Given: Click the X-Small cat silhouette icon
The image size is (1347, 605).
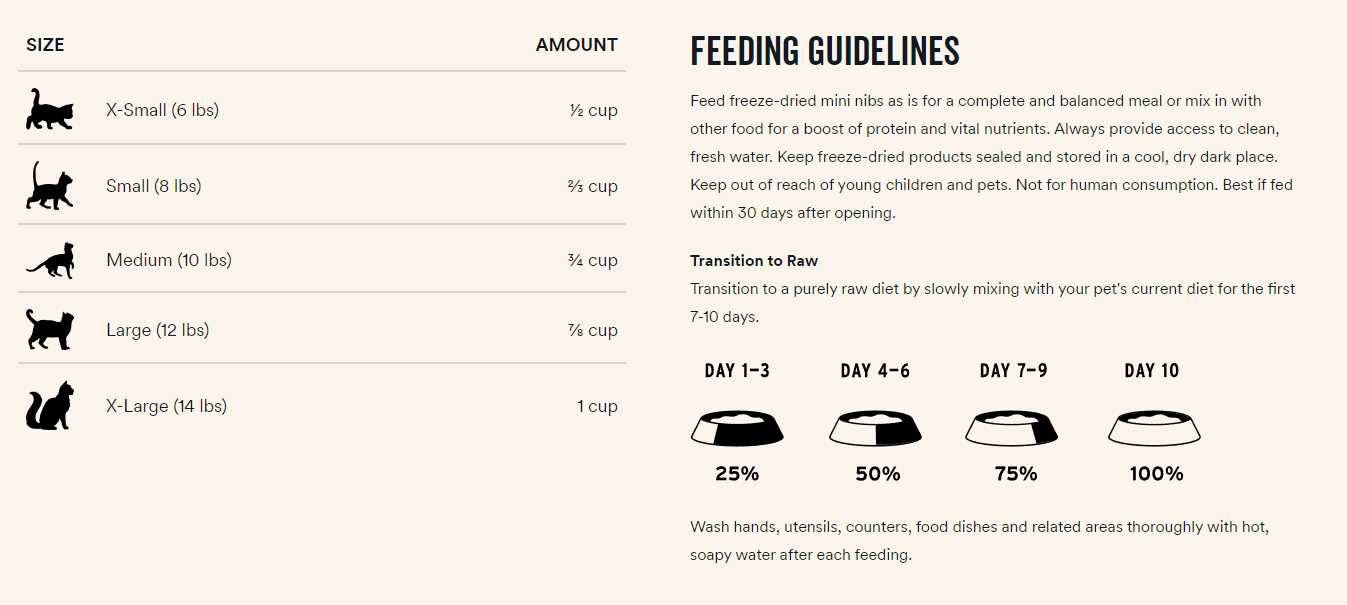Looking at the screenshot, I should coord(49,109).
